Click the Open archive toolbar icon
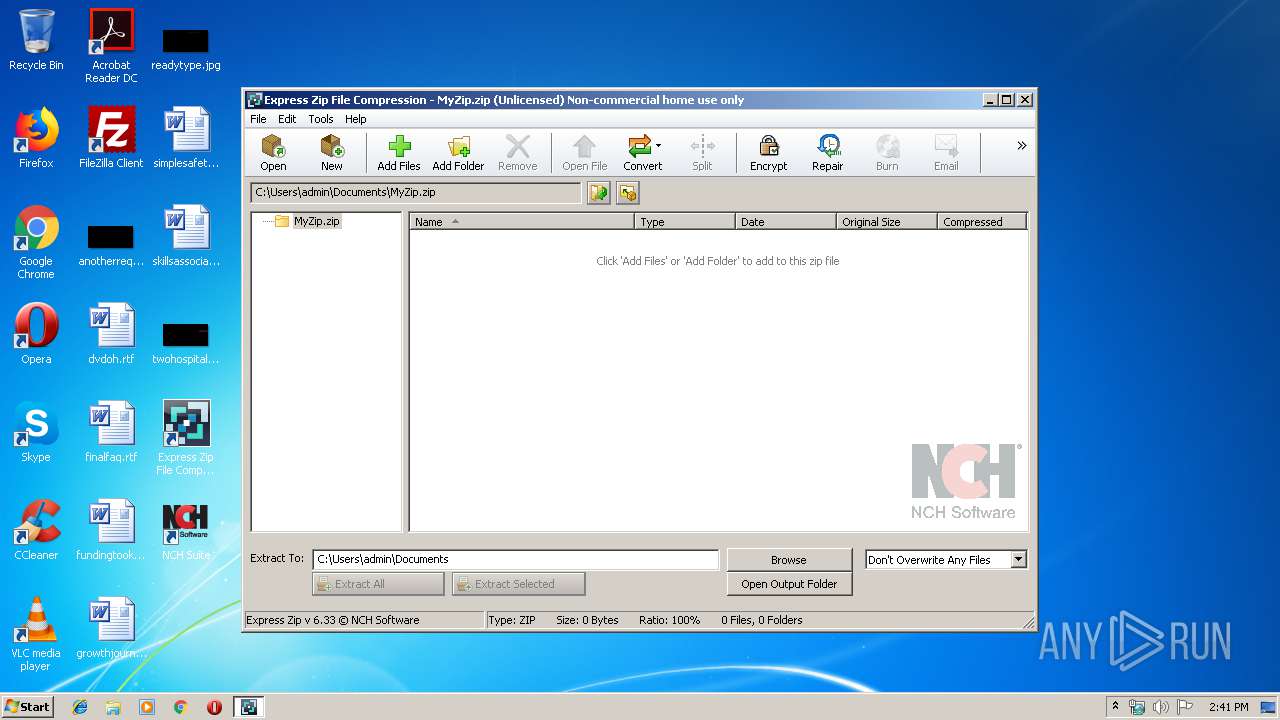 tap(273, 153)
